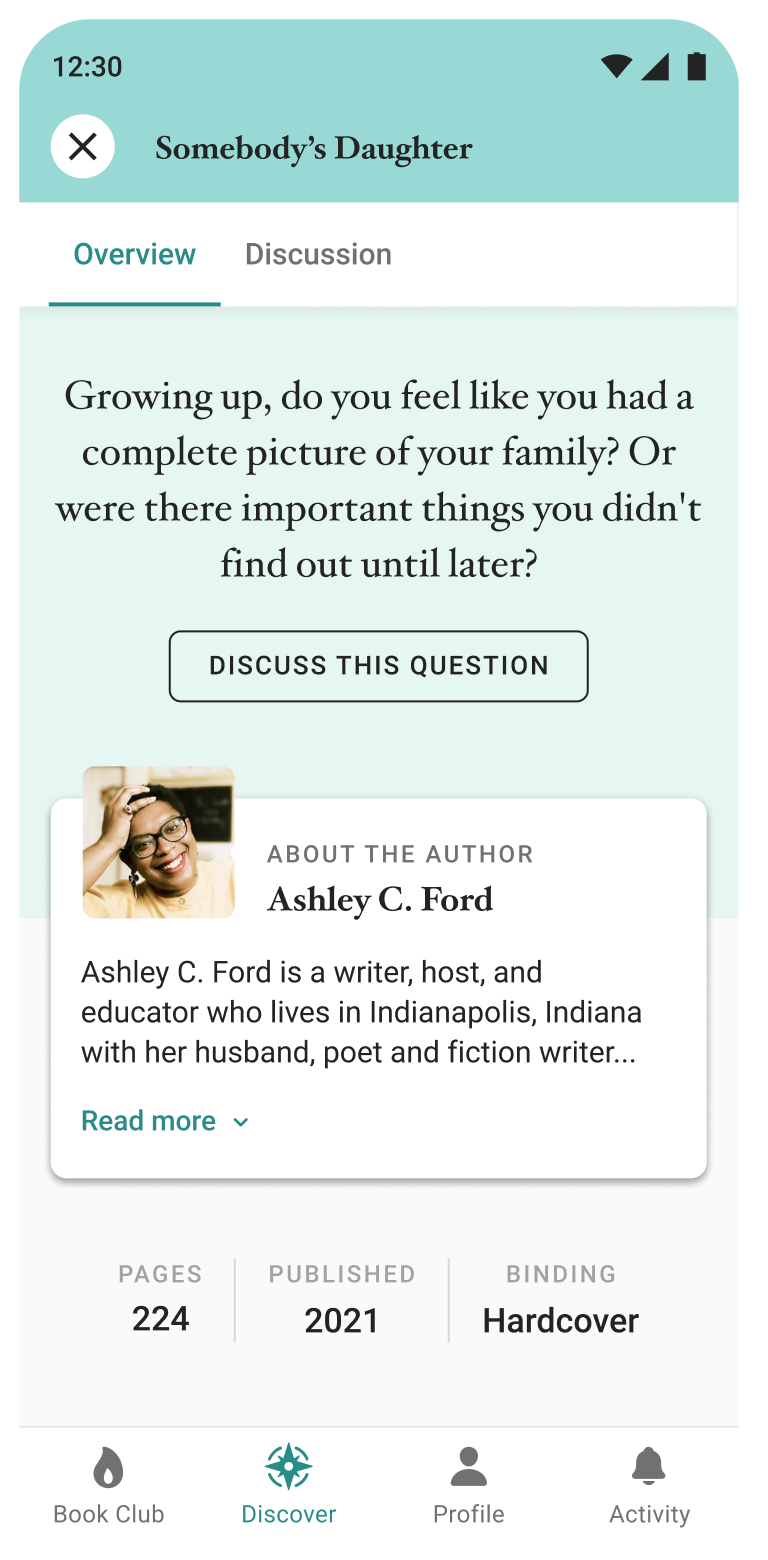Viewport: 768px width, 1560px height.
Task: Close the Somebody's Daughter page
Action: (83, 147)
